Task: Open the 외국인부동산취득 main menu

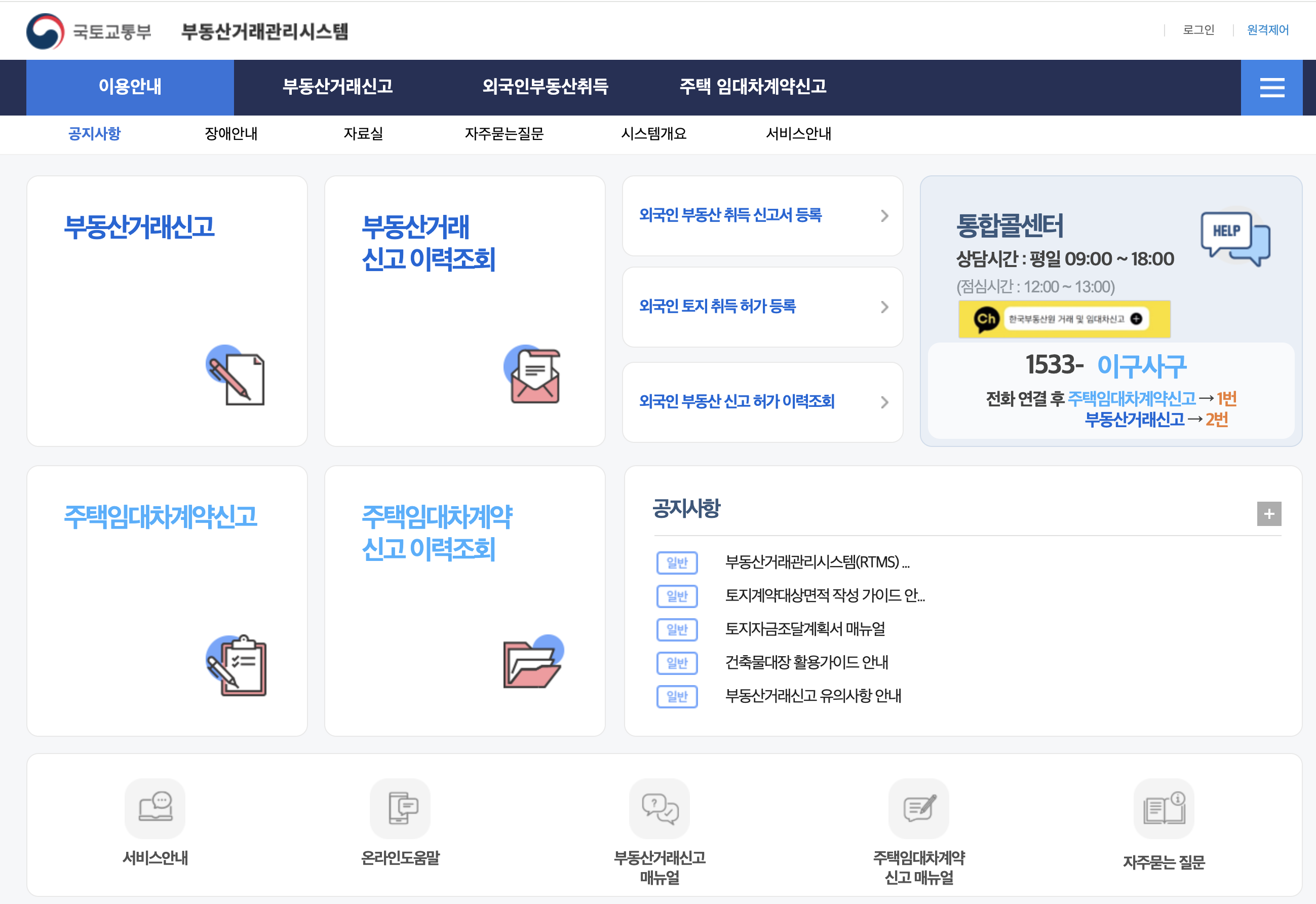Action: click(545, 87)
